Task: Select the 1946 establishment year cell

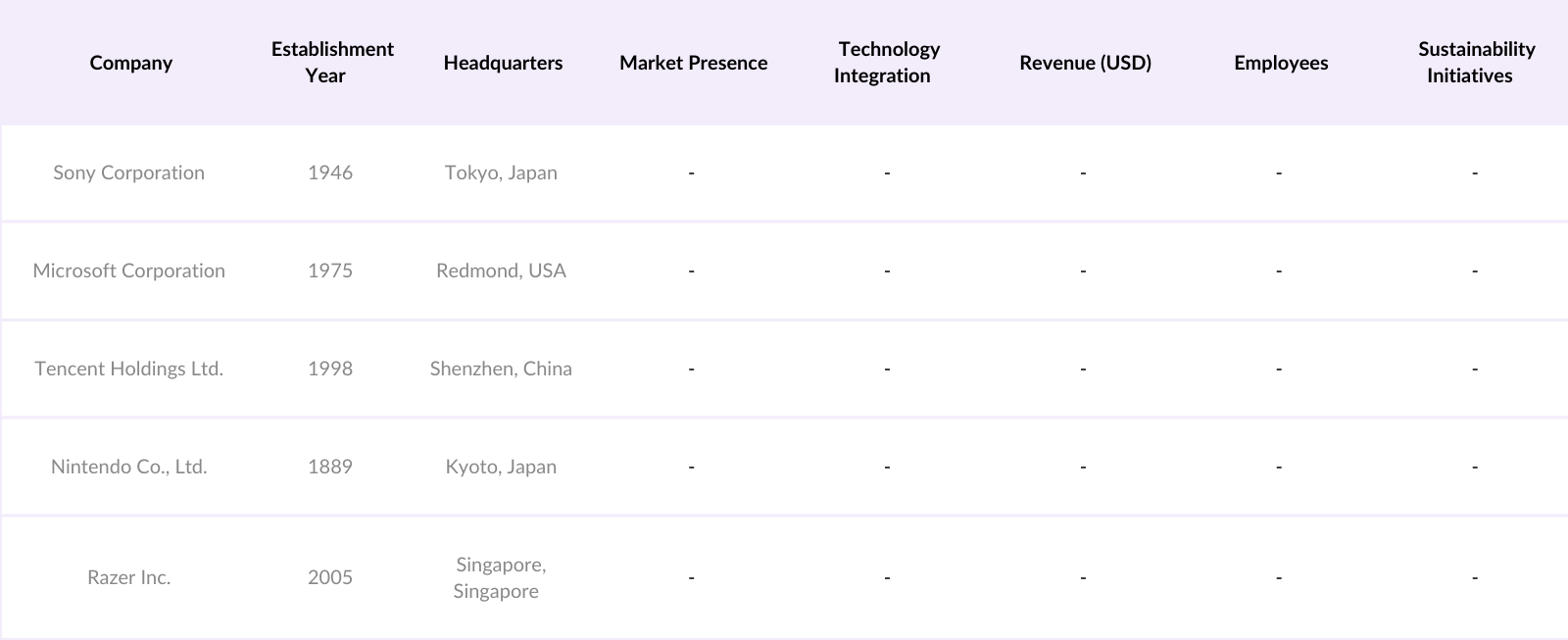Action: pos(330,172)
